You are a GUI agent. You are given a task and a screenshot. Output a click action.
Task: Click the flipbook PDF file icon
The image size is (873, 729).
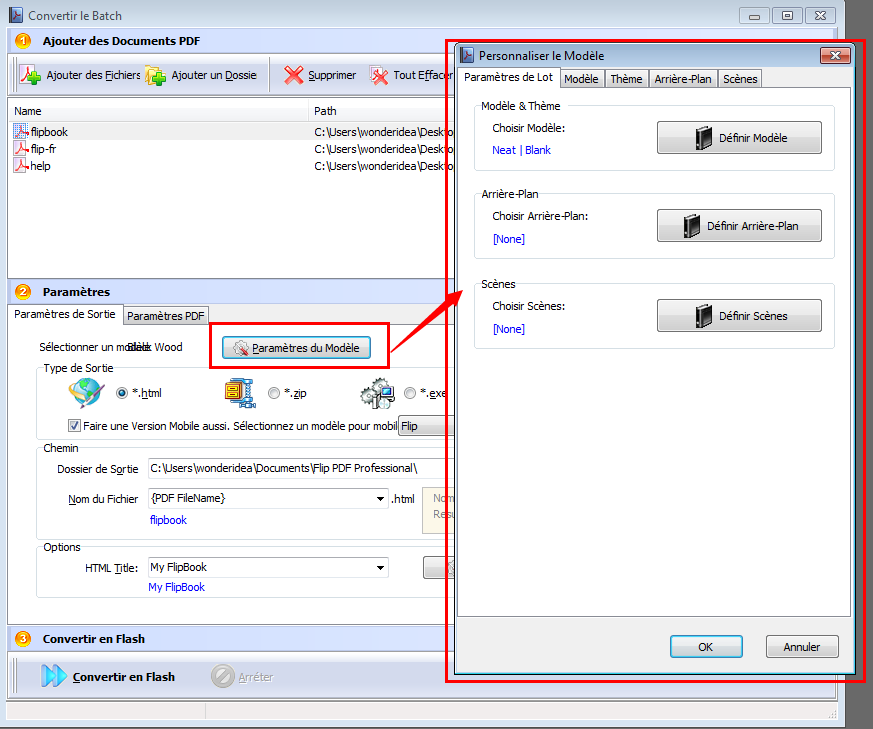pyautogui.click(x=21, y=131)
